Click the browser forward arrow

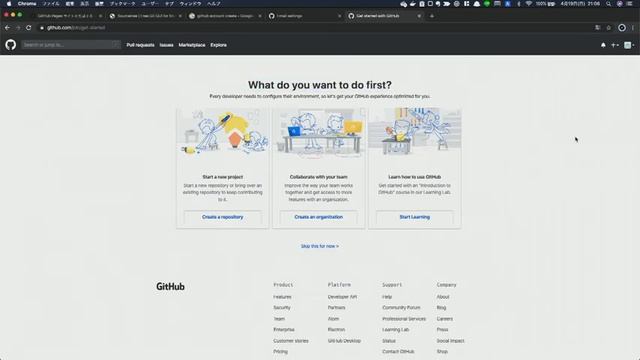click(18, 28)
